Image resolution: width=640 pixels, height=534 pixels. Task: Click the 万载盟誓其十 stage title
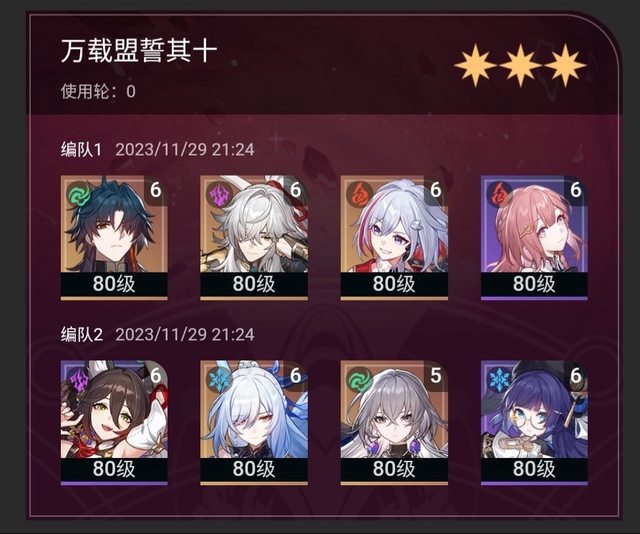[x=139, y=51]
